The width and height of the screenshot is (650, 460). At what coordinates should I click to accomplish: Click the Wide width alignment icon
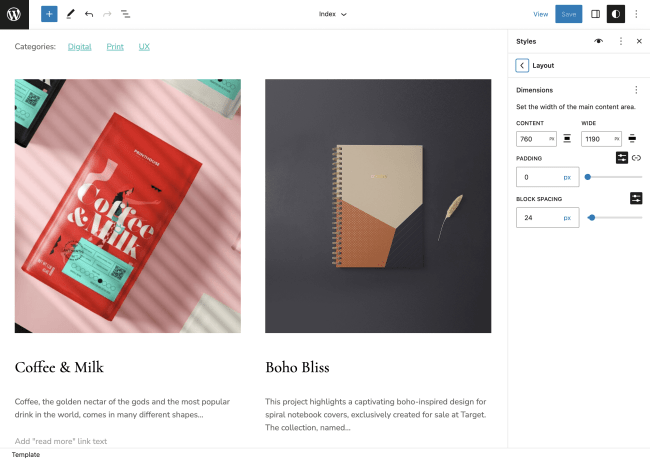tap(632, 139)
